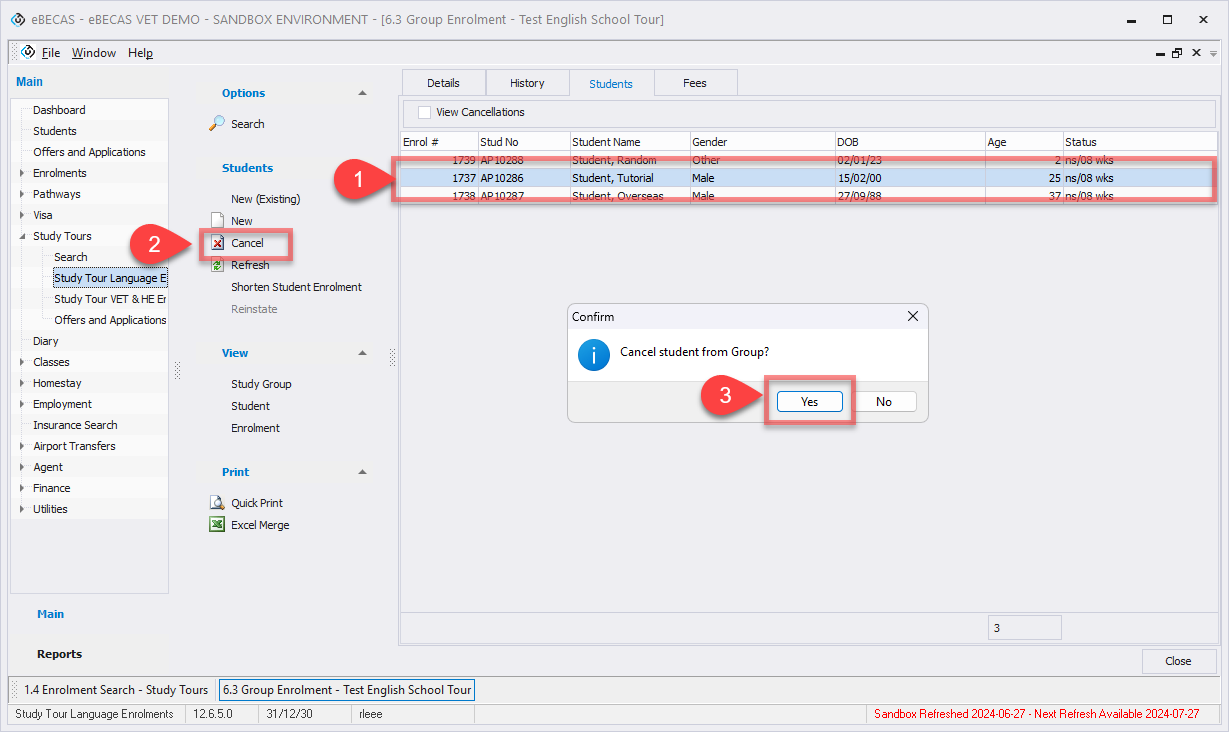Click the eBECAS logo icon beside File menu
The image size is (1229, 732).
[x=28, y=53]
